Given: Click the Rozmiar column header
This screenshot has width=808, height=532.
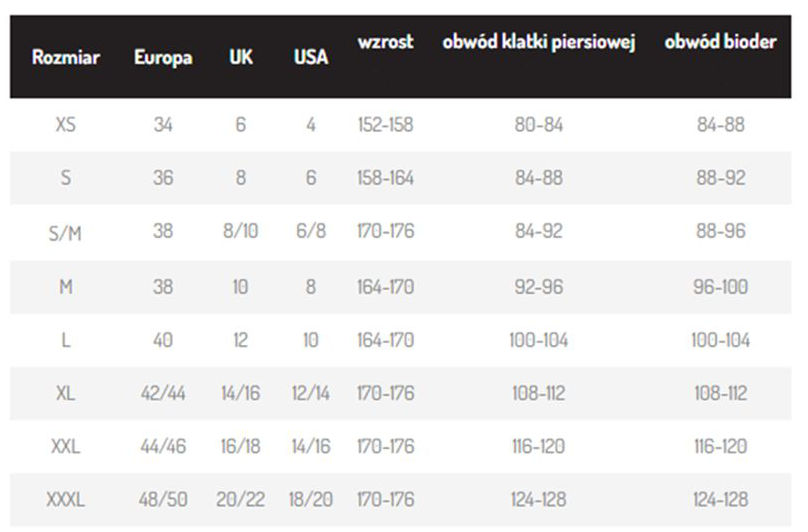Looking at the screenshot, I should point(65,57).
